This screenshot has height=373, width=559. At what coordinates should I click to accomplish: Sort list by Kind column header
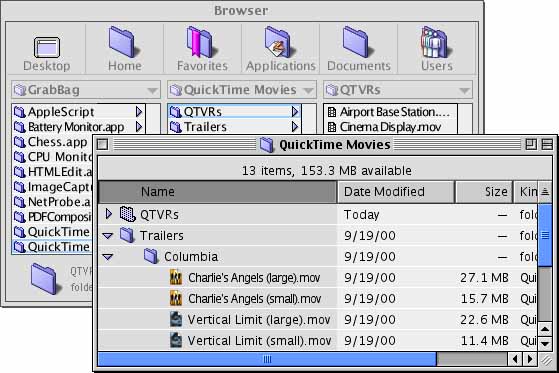(x=526, y=192)
